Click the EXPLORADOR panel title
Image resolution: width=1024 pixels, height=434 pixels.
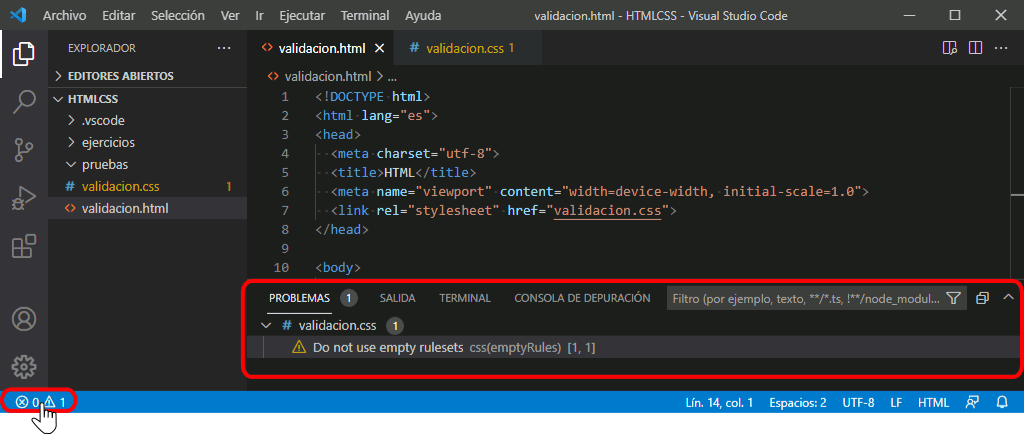pyautogui.click(x=102, y=48)
